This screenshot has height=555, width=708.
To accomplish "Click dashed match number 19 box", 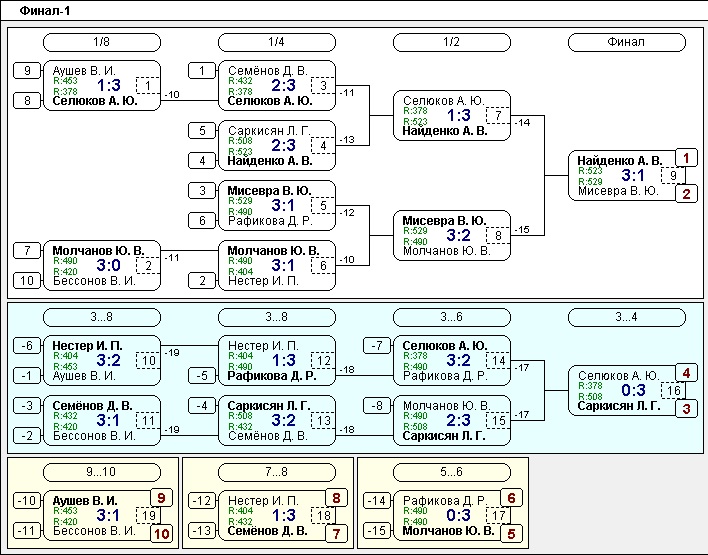I will pos(148,515).
